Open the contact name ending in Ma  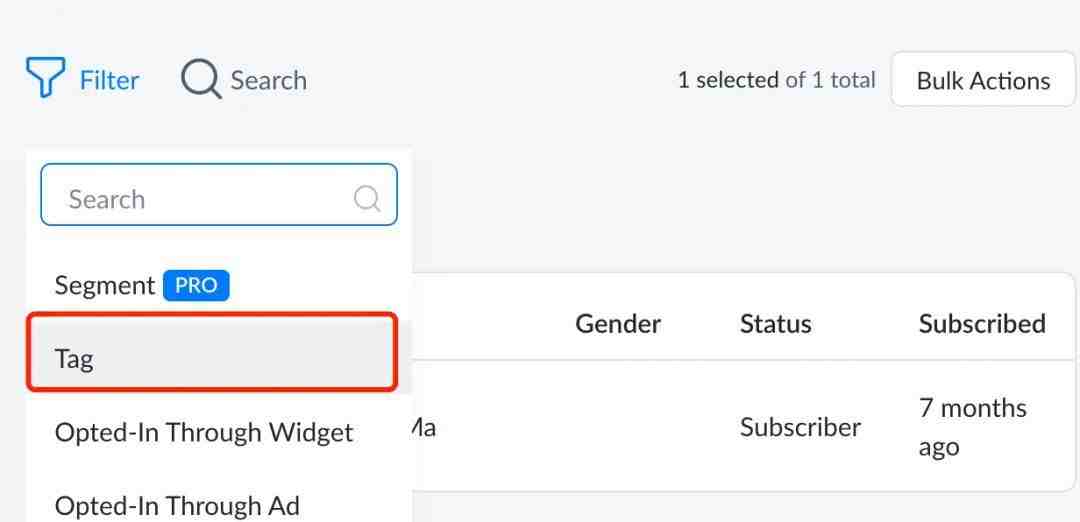[x=424, y=428]
